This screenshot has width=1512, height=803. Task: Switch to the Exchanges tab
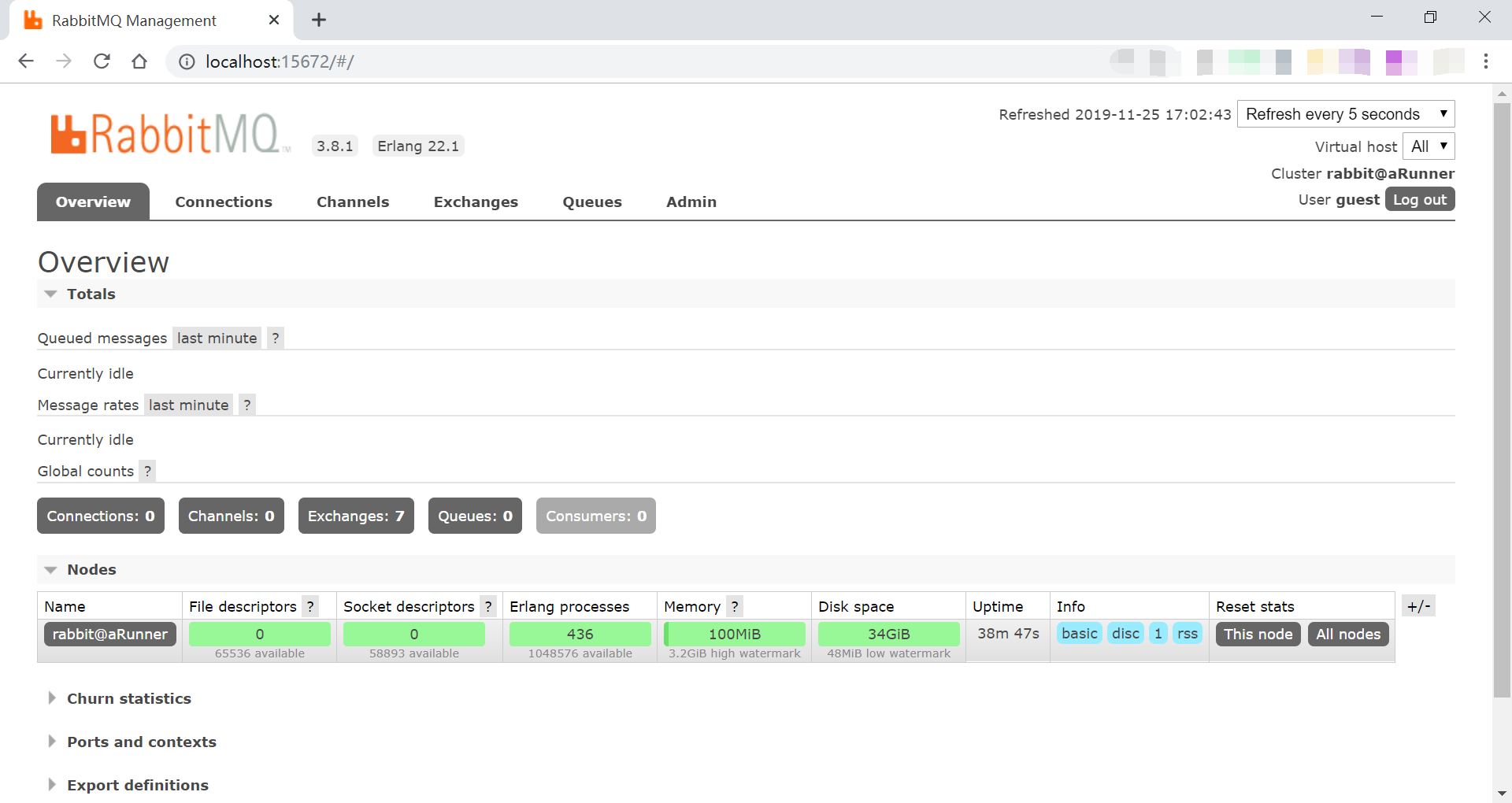[476, 202]
